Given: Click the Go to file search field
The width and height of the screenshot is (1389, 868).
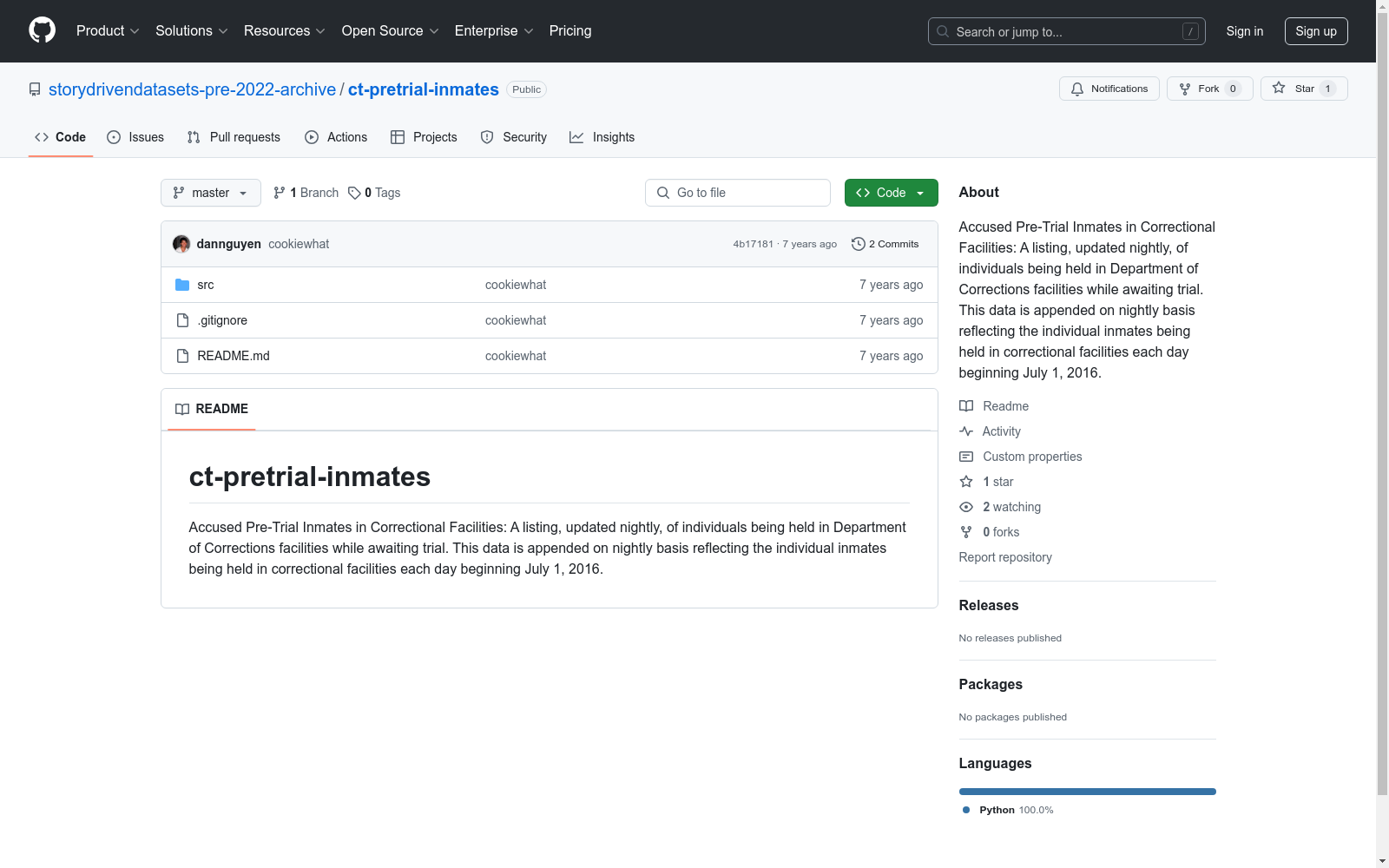Looking at the screenshot, I should [738, 193].
